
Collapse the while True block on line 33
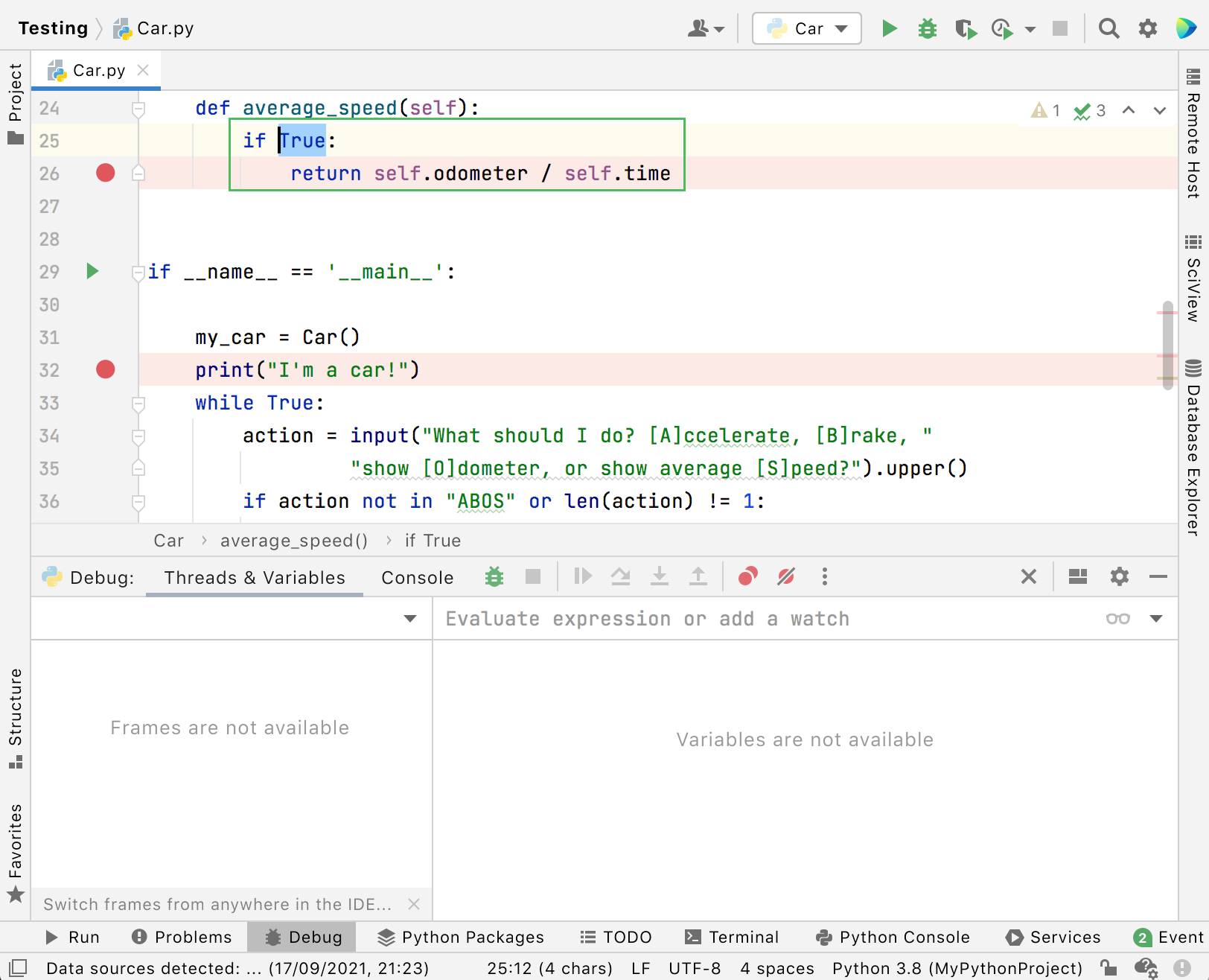[x=138, y=405]
